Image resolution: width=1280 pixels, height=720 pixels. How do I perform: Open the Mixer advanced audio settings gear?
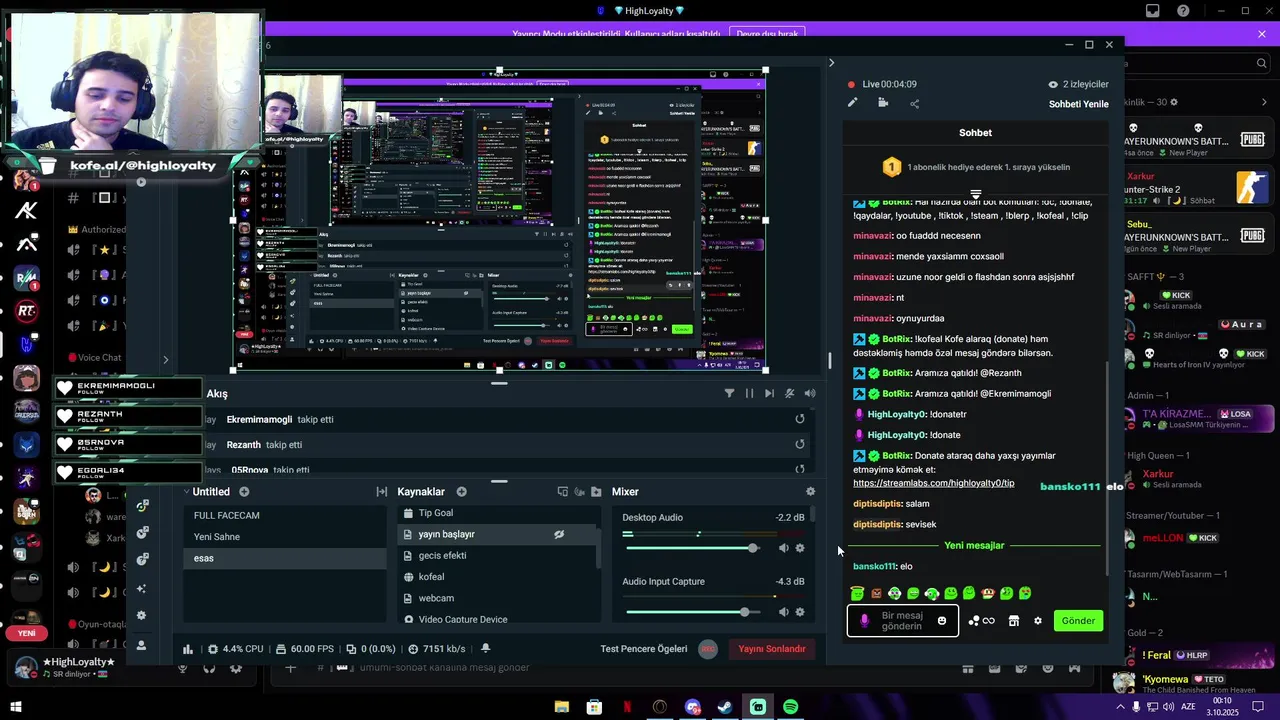tap(810, 492)
